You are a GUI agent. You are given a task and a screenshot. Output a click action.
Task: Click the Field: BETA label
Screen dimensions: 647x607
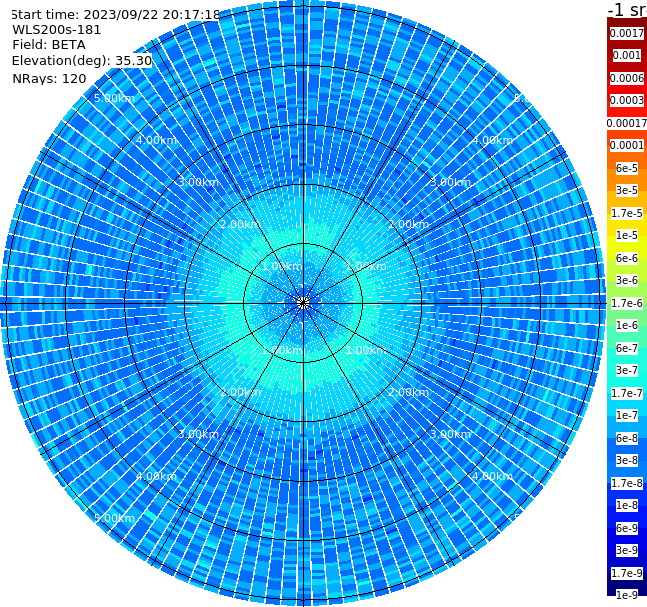[x=49, y=45]
